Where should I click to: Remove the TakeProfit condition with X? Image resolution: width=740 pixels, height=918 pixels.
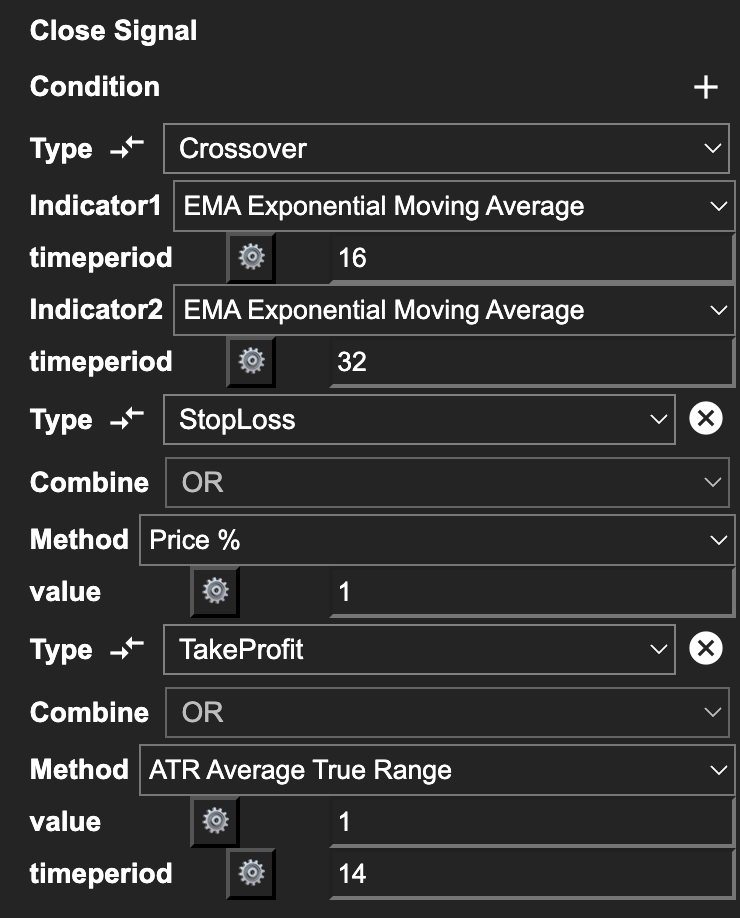click(x=706, y=649)
